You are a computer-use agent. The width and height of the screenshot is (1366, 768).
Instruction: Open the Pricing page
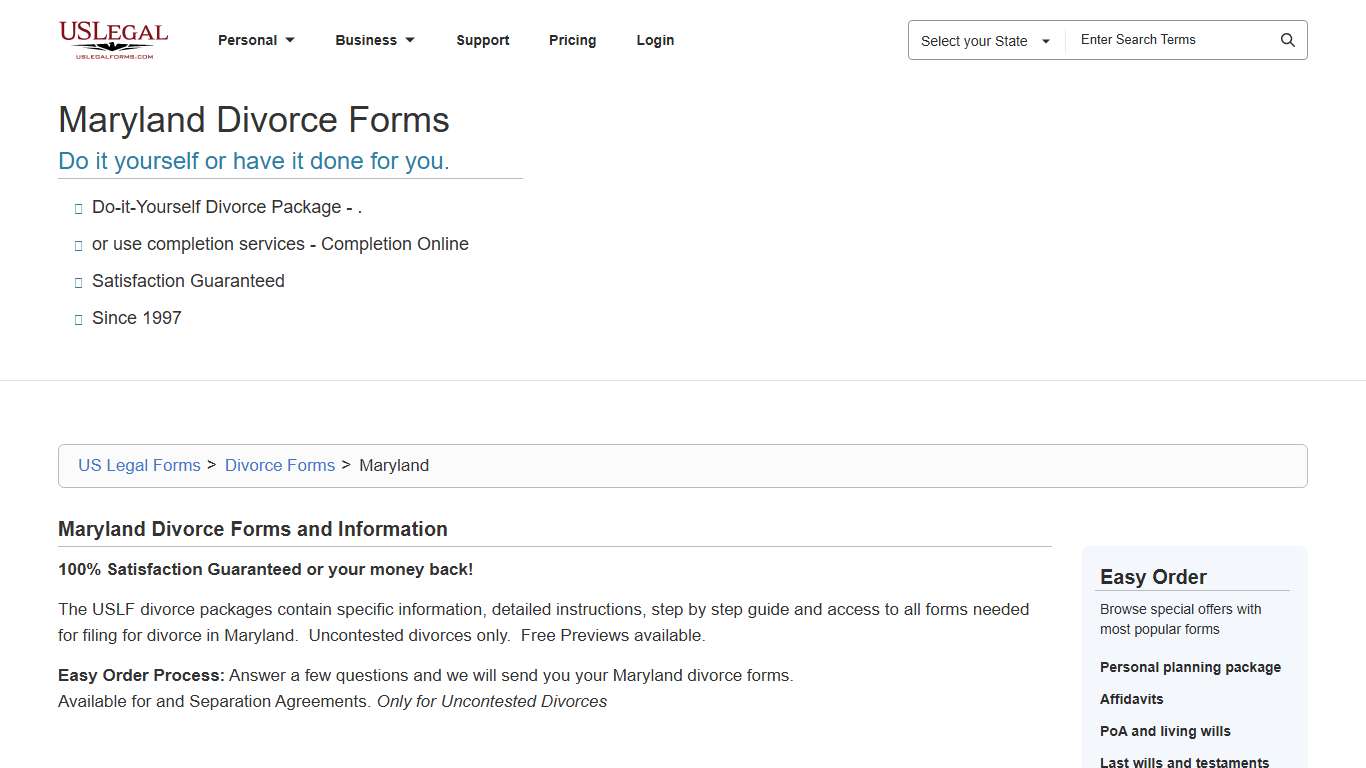pos(572,40)
